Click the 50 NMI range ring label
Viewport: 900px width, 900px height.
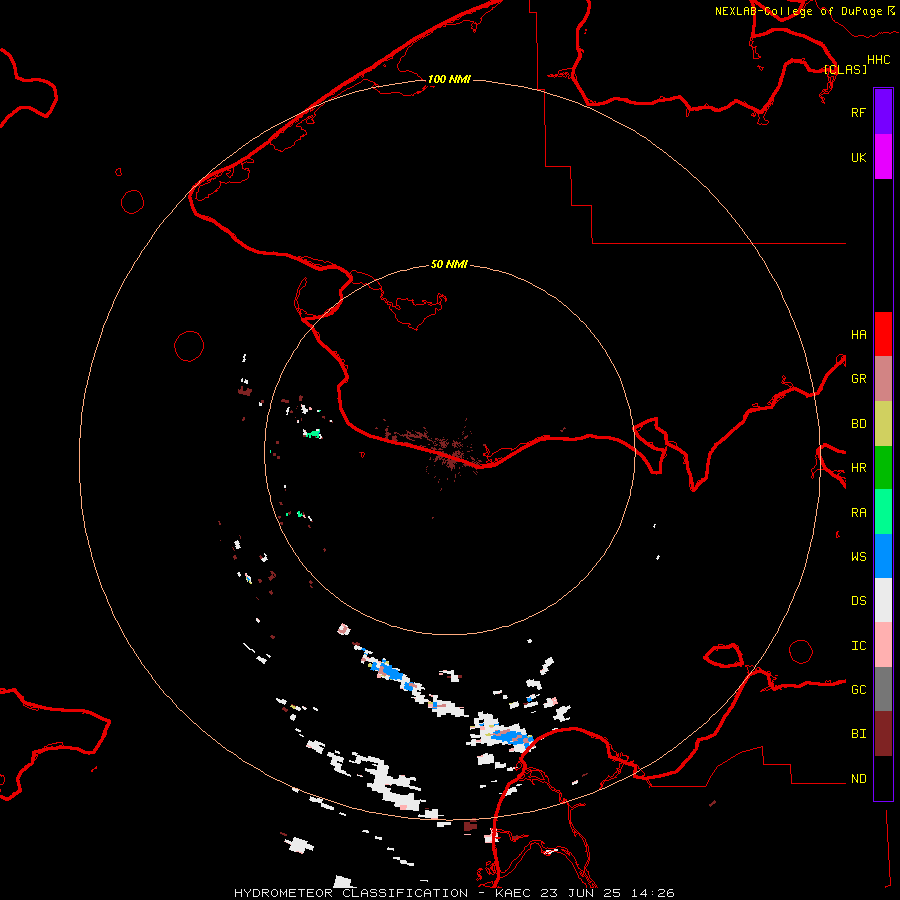[449, 264]
